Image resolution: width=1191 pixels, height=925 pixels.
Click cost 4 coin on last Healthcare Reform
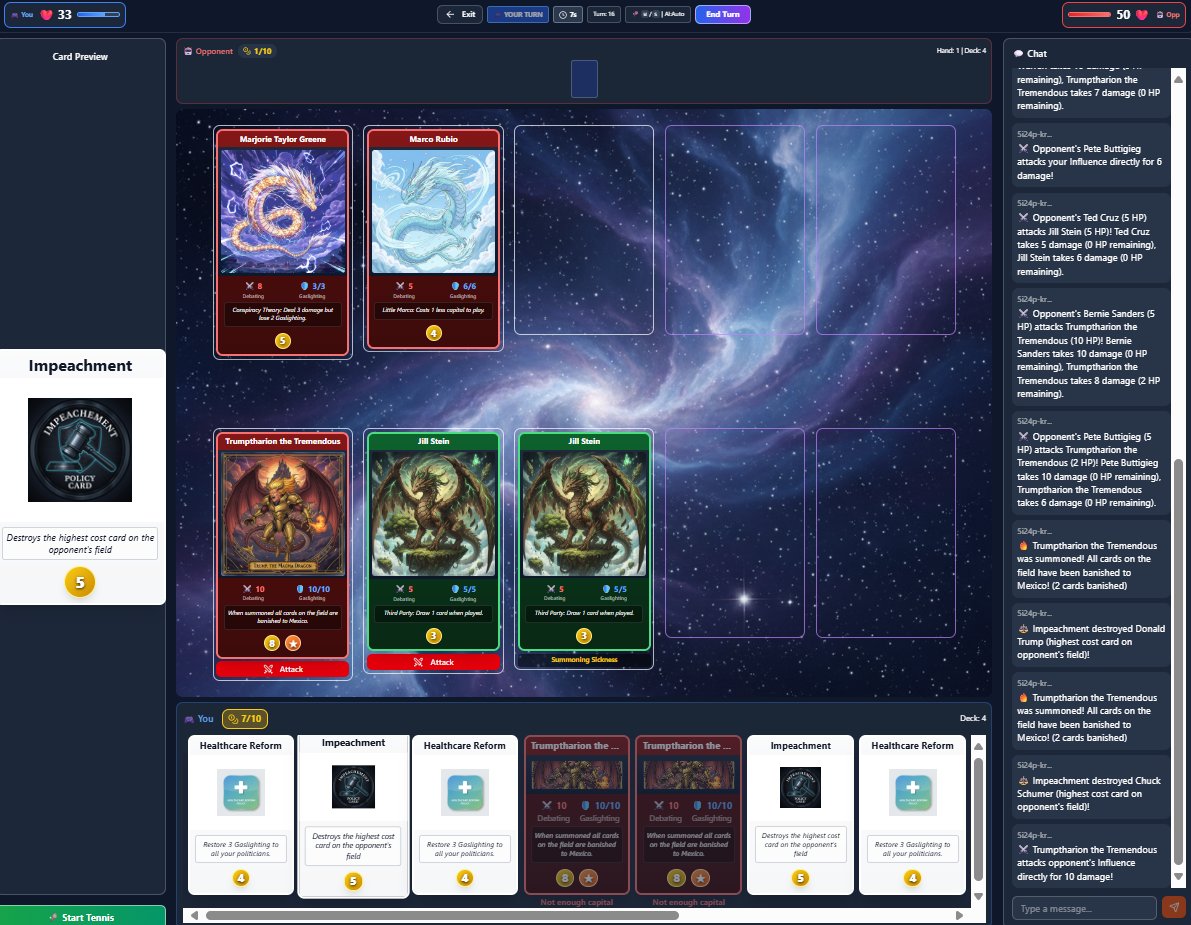coord(912,878)
